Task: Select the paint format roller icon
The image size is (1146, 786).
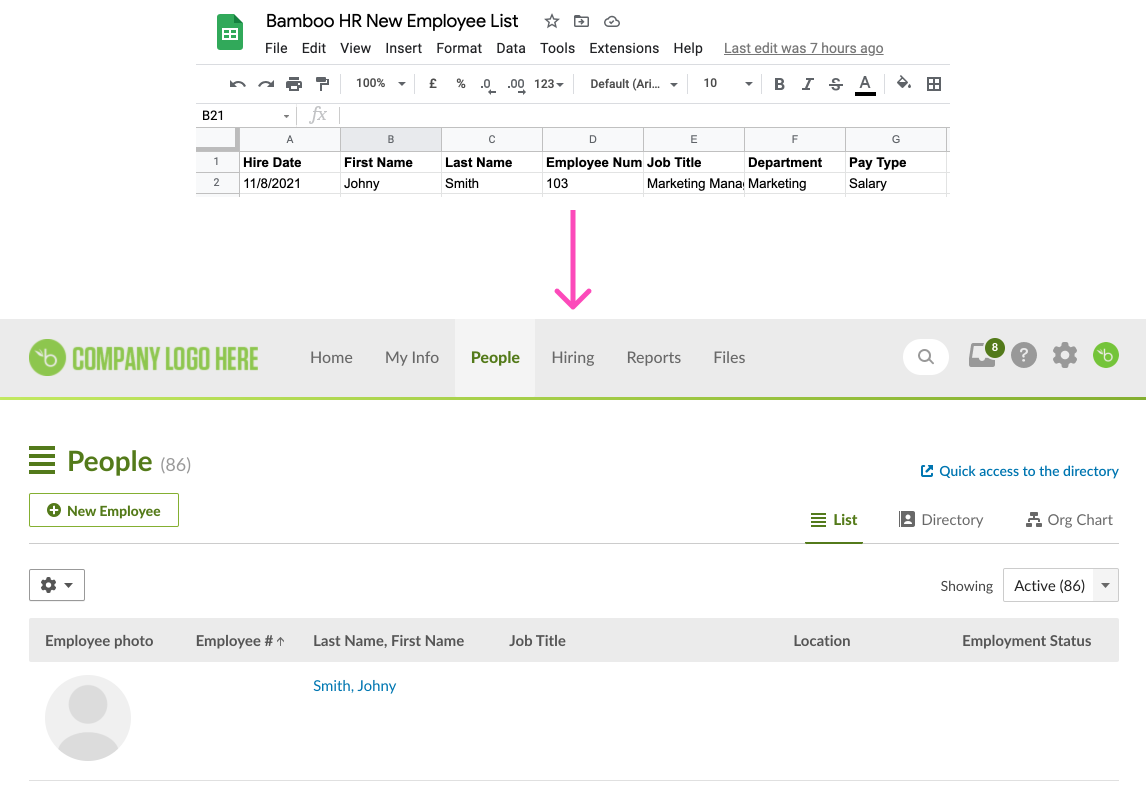Action: pos(322,84)
